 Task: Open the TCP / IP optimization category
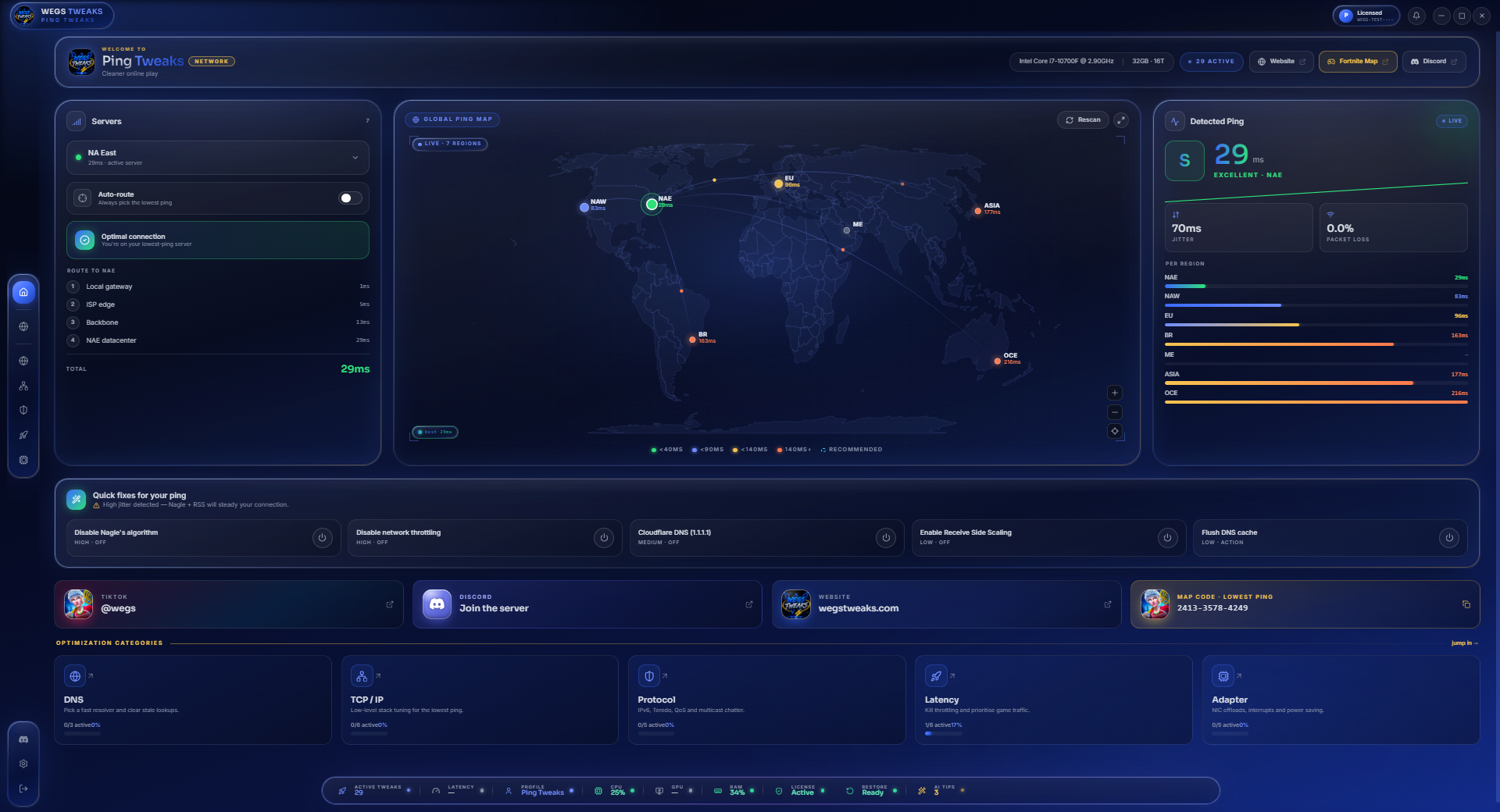(480, 700)
